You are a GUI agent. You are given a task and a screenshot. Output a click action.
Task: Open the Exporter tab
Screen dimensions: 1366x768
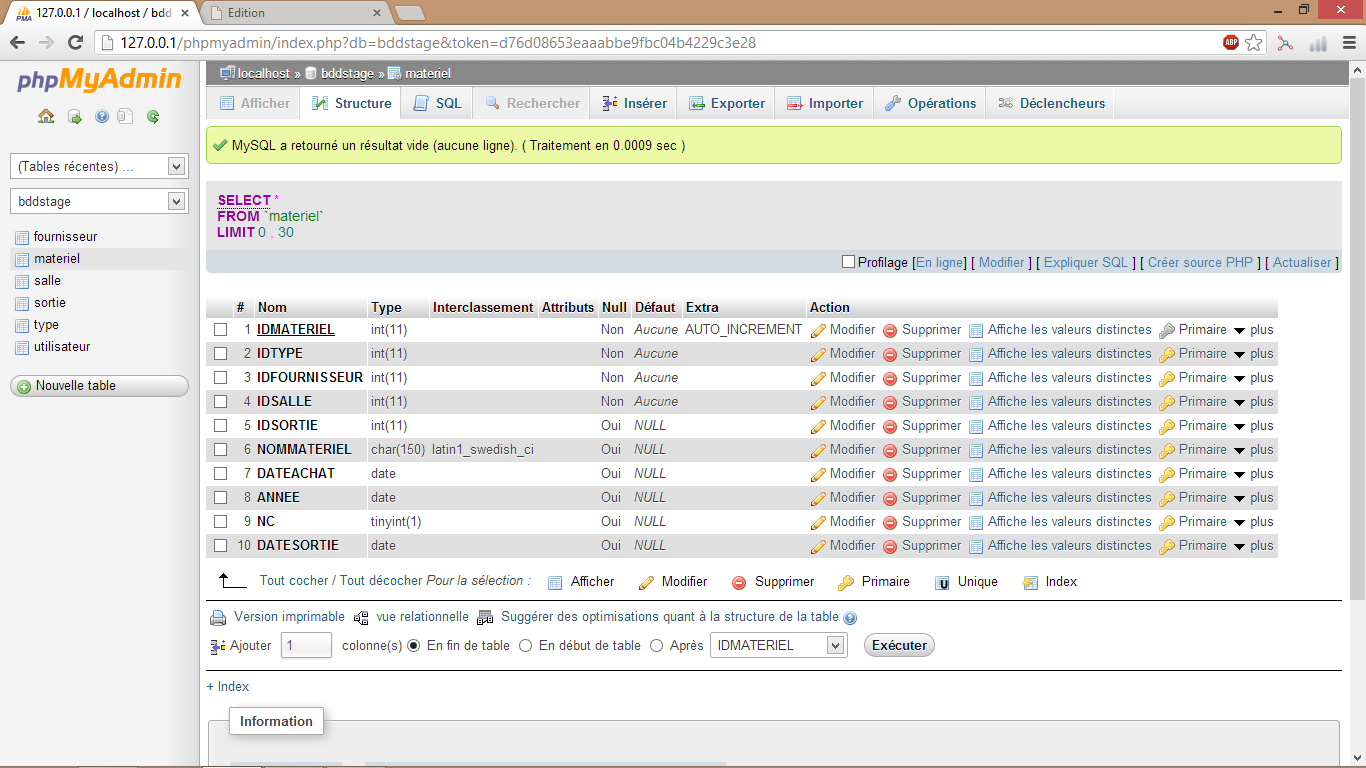click(726, 102)
